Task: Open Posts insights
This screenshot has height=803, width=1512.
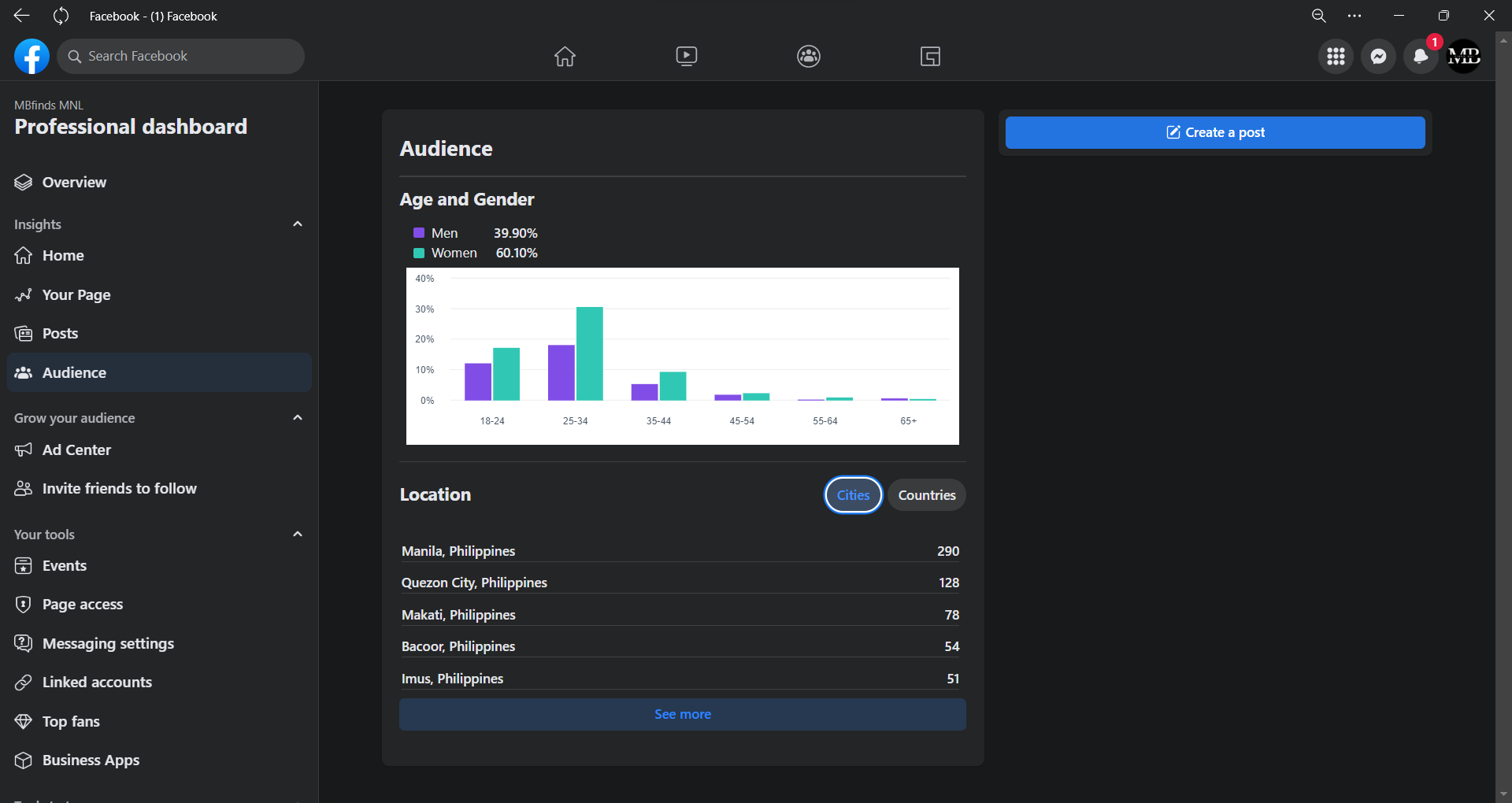Action: pos(159,333)
